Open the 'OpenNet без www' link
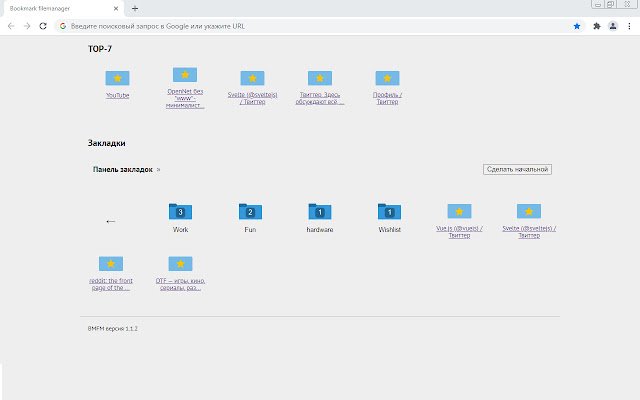This screenshot has width=640, height=400. pos(185,98)
